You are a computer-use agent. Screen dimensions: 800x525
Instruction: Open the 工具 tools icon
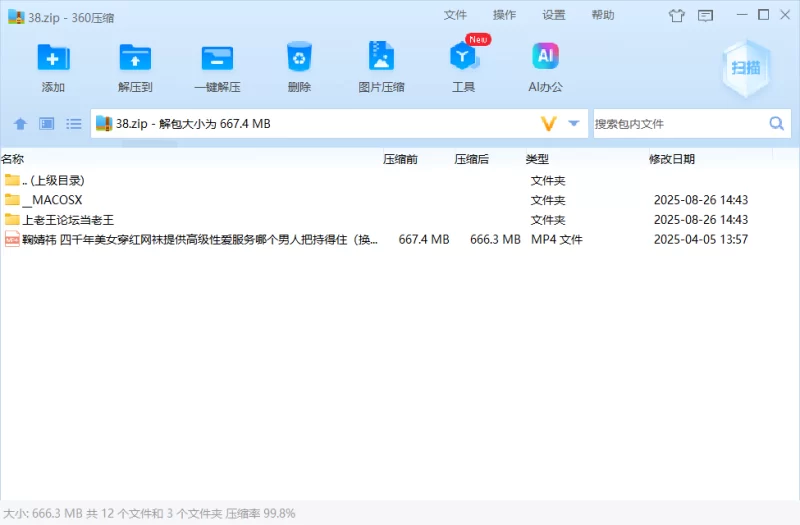[463, 56]
